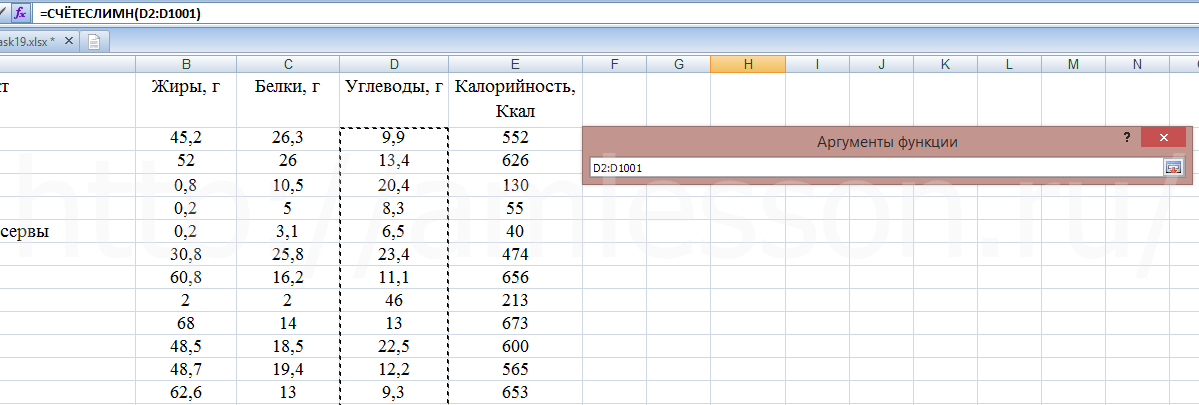This screenshot has height=405, width=1199.
Task: Select column N header
Action: click(x=1137, y=65)
